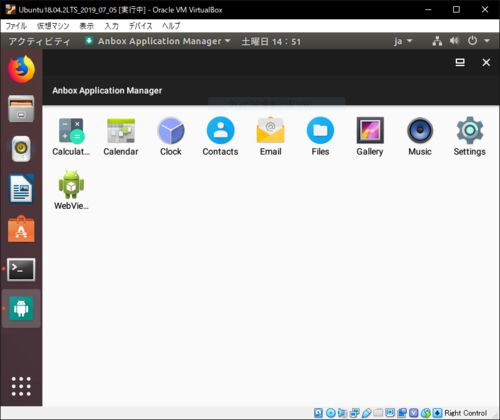
Task: Expand the Anbox Application Manager app menu
Action: point(158,41)
